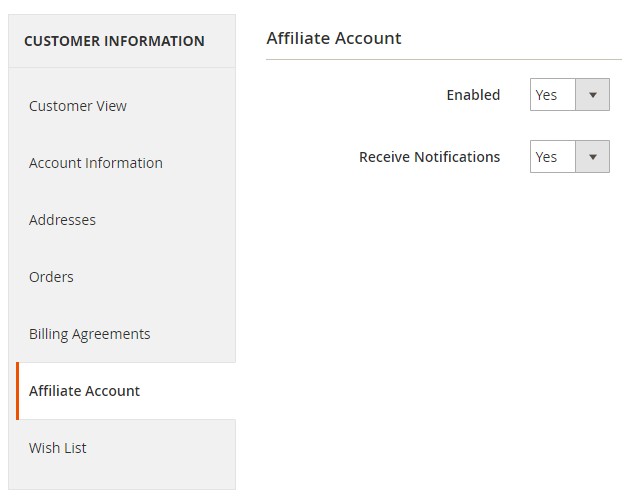
Task: Go to the Addresses tab
Action: tap(62, 220)
